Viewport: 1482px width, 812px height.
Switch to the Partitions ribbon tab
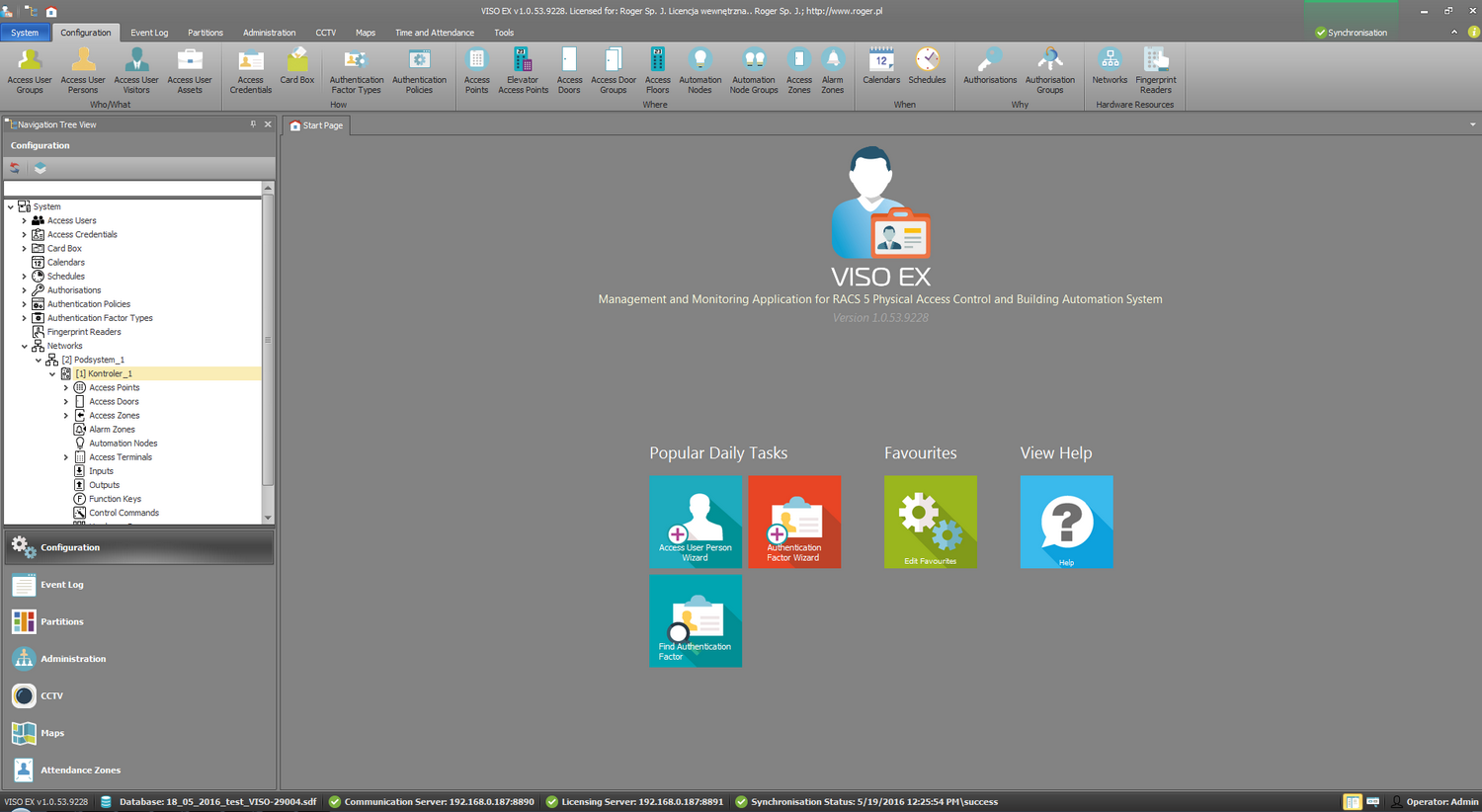[x=206, y=33]
